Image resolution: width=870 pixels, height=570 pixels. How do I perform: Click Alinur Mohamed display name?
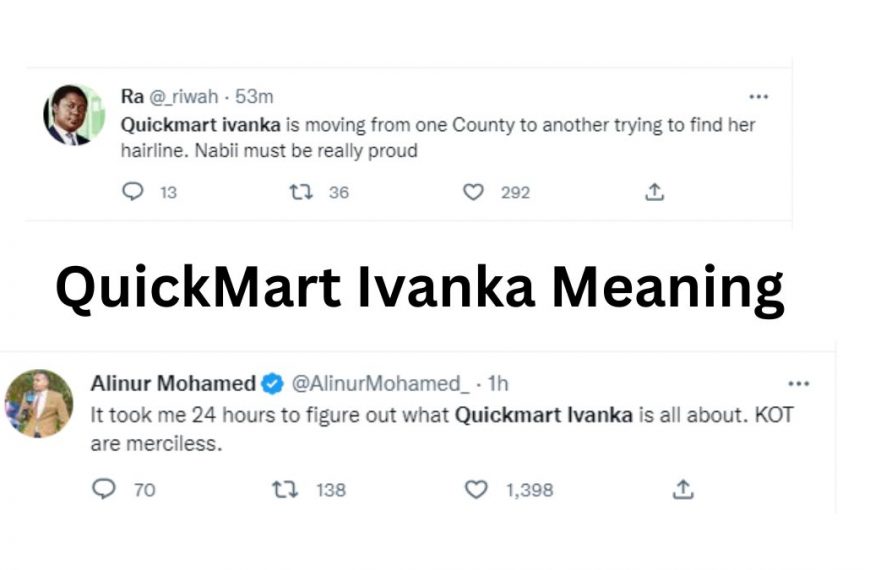click(172, 383)
